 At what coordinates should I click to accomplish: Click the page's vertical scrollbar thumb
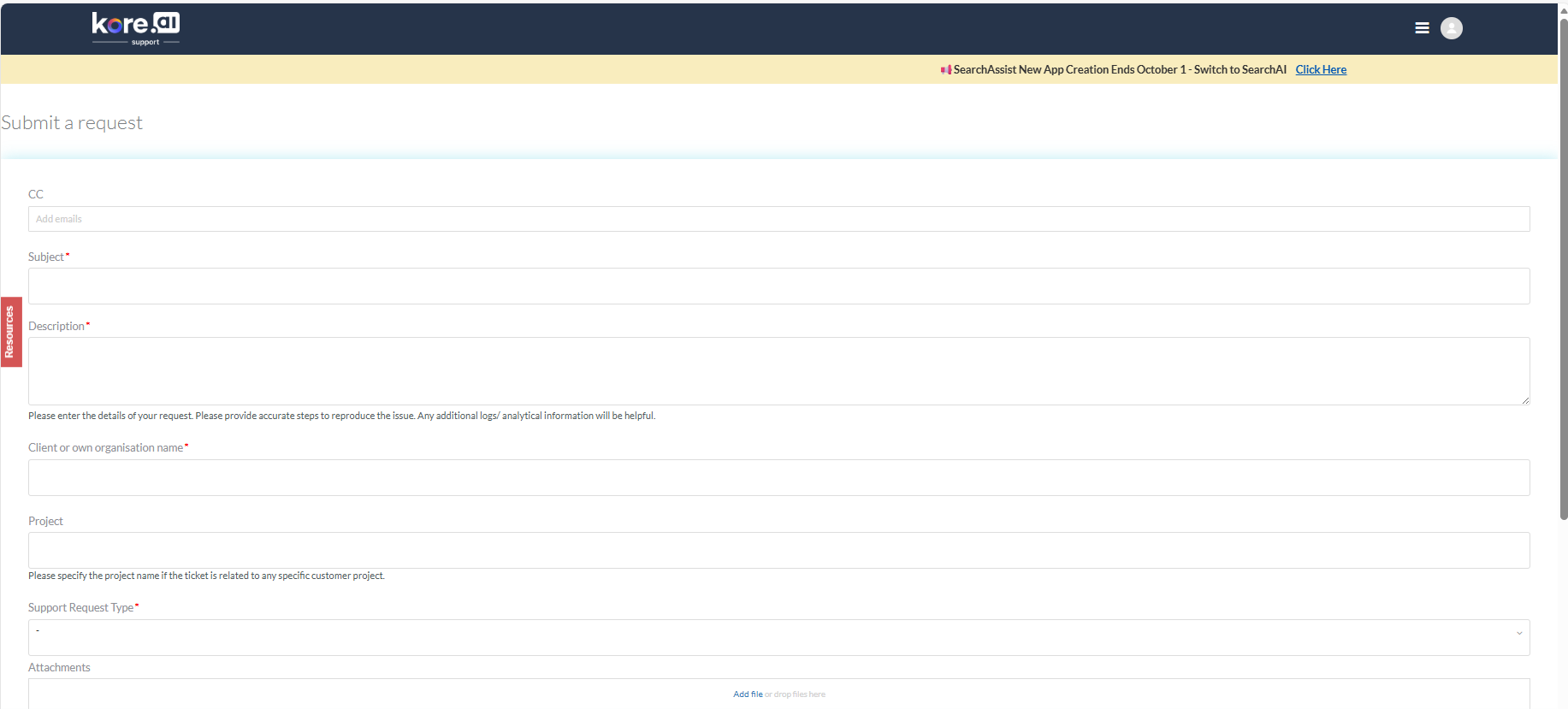1563,257
